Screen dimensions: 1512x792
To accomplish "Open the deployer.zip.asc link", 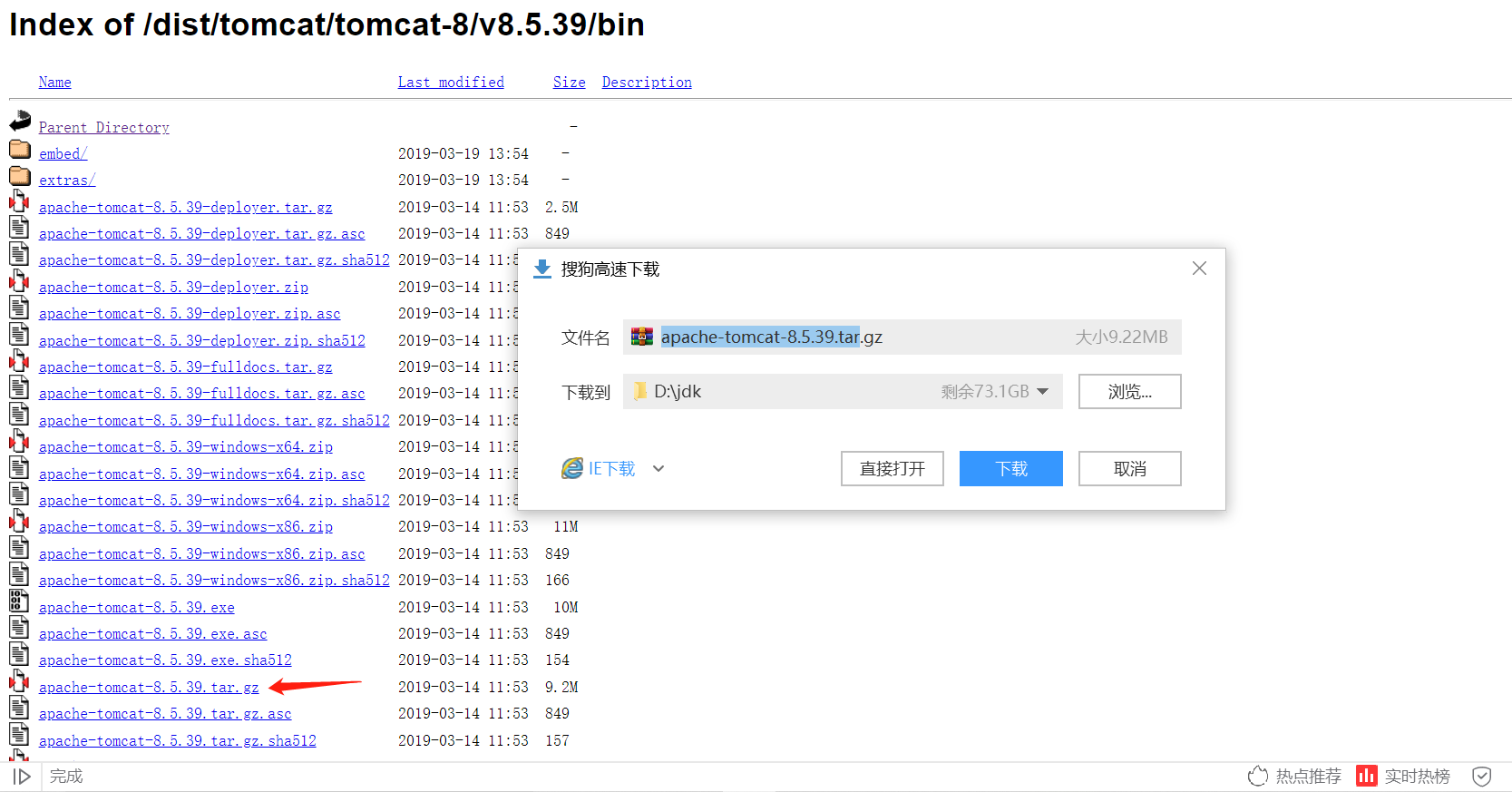I will [x=190, y=314].
